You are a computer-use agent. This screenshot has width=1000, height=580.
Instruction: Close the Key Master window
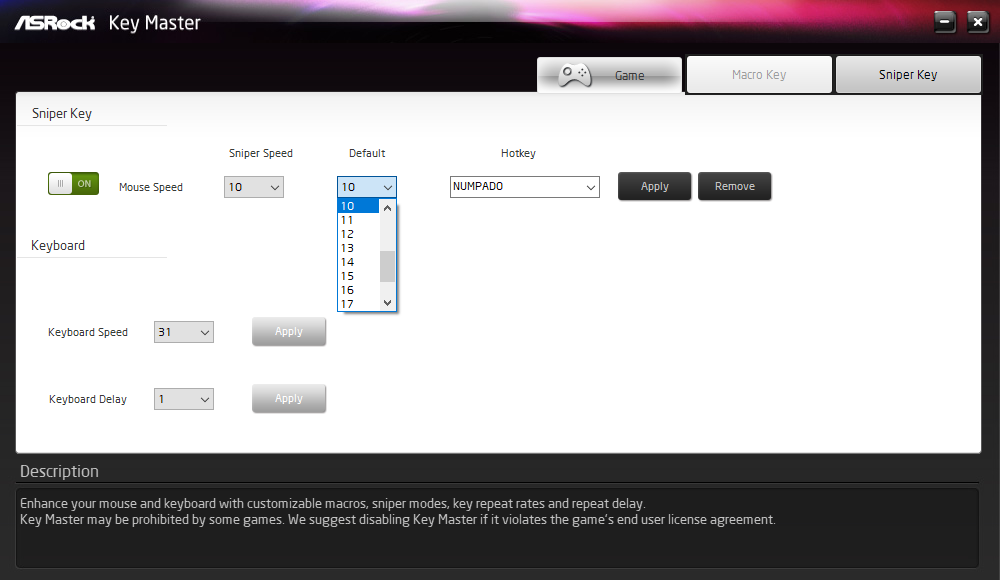point(977,22)
